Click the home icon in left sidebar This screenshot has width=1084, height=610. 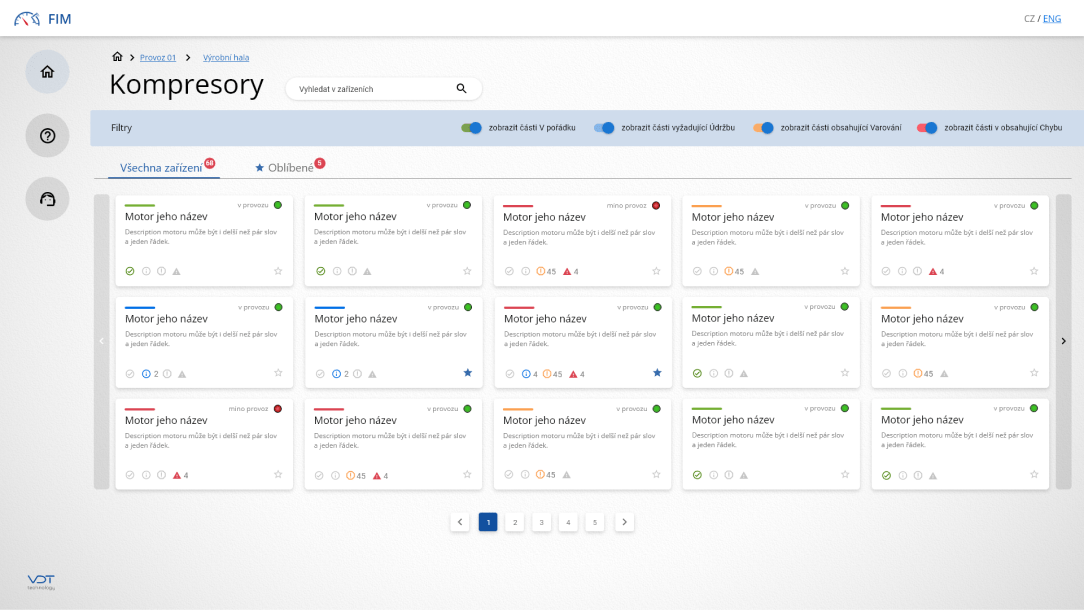pos(47,72)
